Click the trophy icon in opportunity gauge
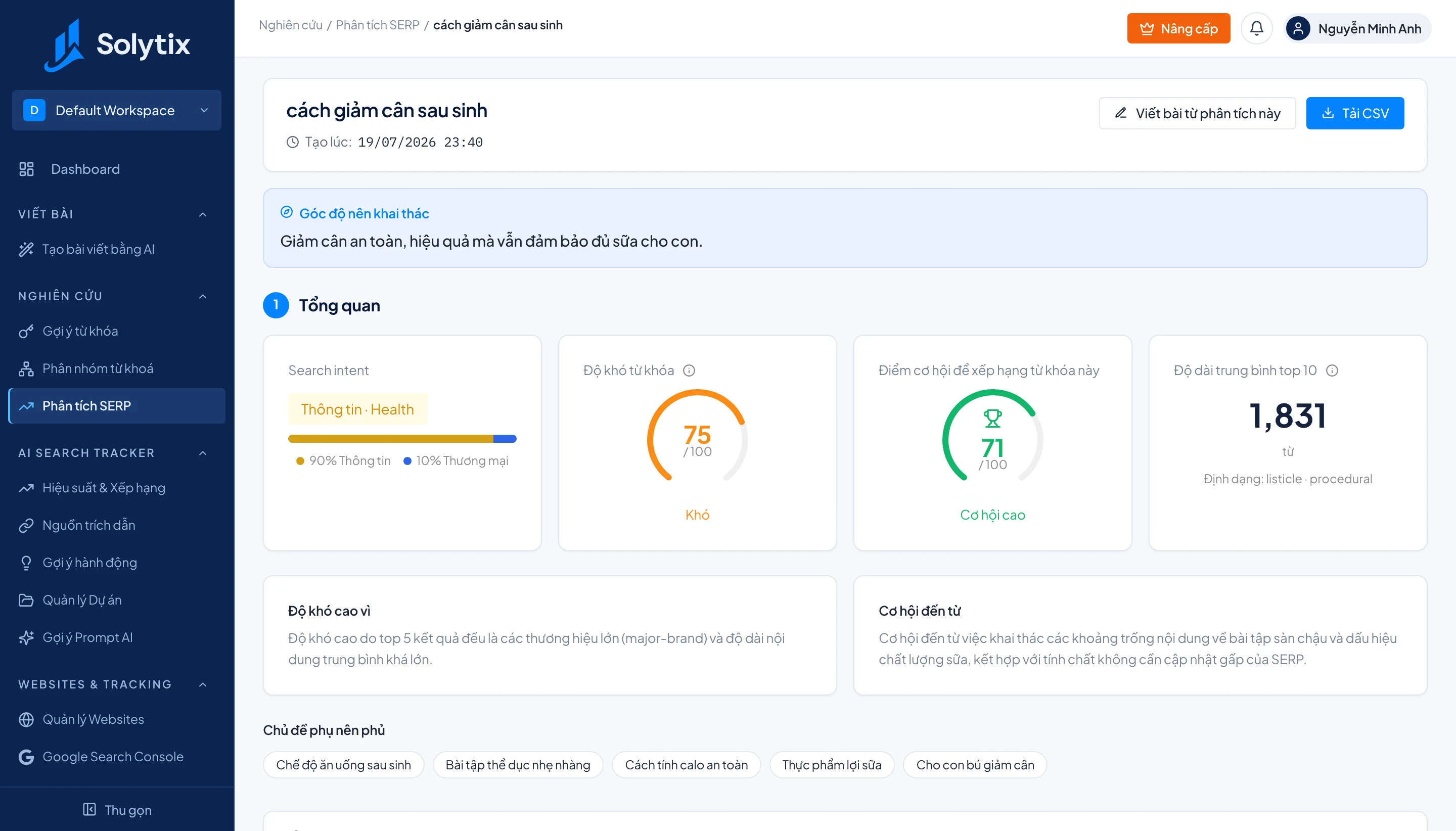 coord(992,419)
